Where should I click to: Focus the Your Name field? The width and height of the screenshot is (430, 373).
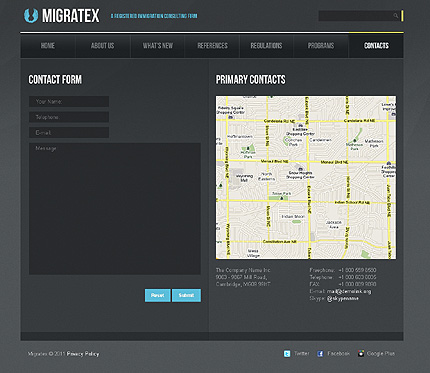(69, 102)
